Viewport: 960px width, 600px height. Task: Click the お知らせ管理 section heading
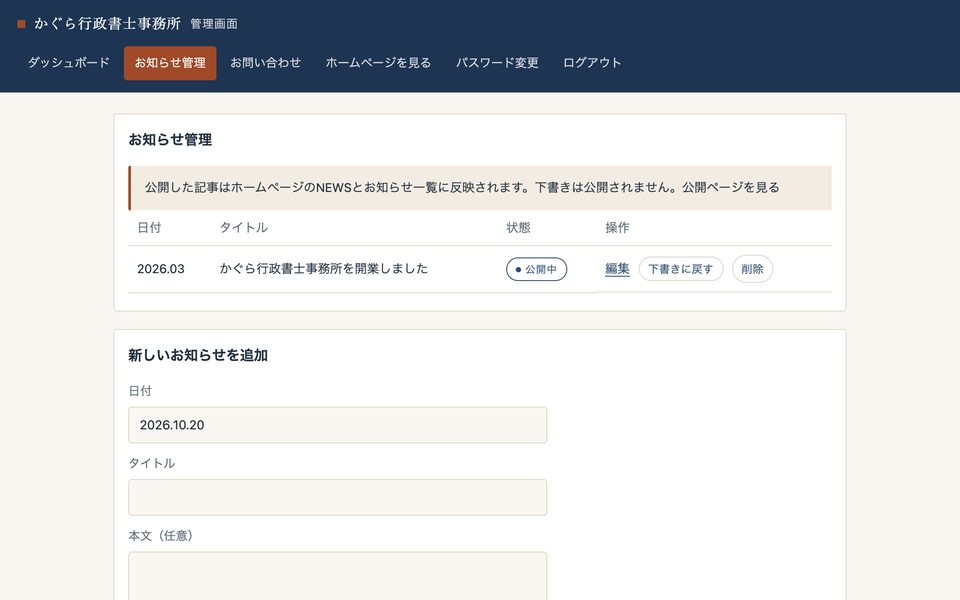coord(170,140)
